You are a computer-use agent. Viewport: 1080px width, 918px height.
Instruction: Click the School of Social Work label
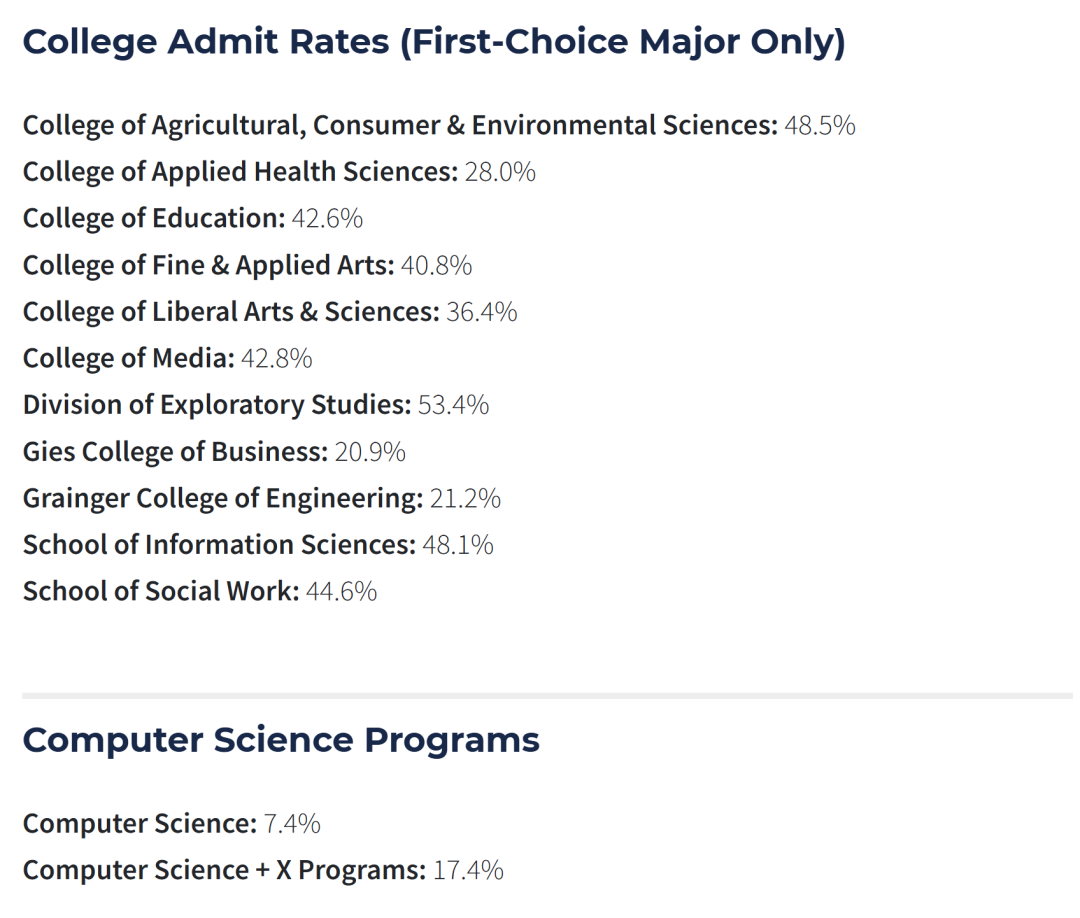coord(161,591)
